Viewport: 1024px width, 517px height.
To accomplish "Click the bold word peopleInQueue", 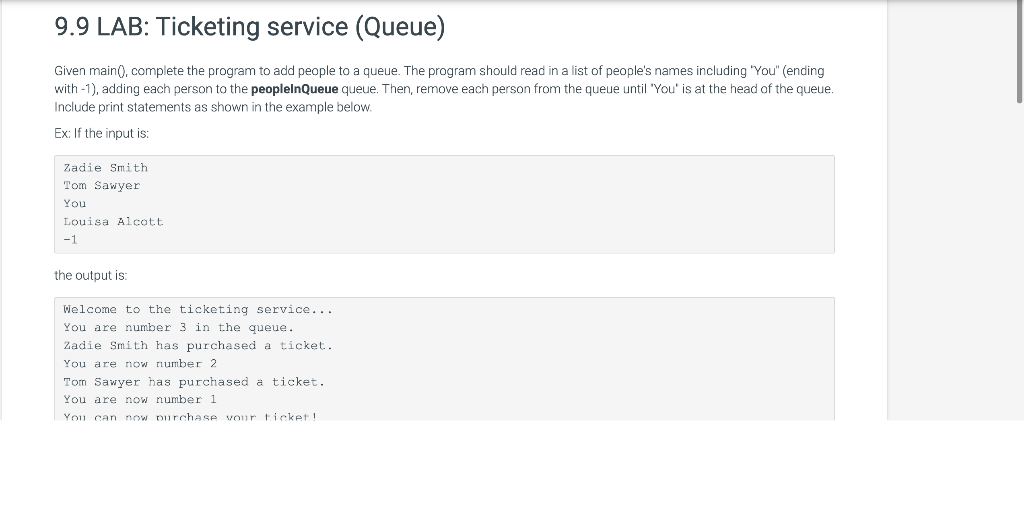I will click(295, 89).
